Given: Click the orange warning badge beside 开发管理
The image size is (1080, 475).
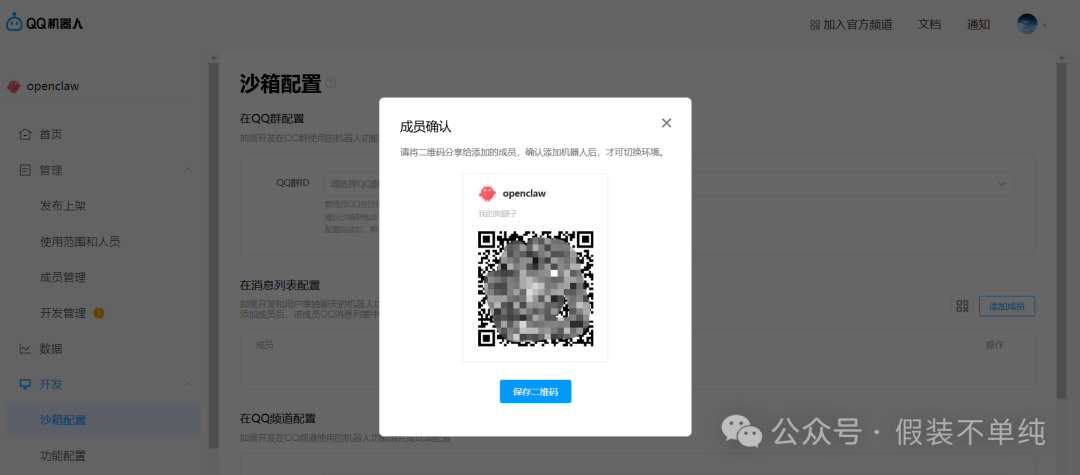Looking at the screenshot, I should (98, 313).
